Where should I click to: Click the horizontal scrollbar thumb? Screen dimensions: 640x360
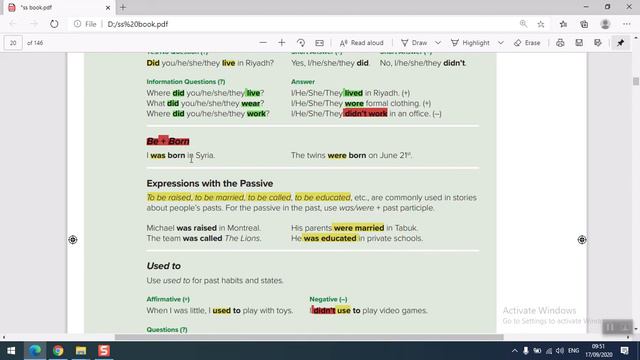tap(309, 337)
